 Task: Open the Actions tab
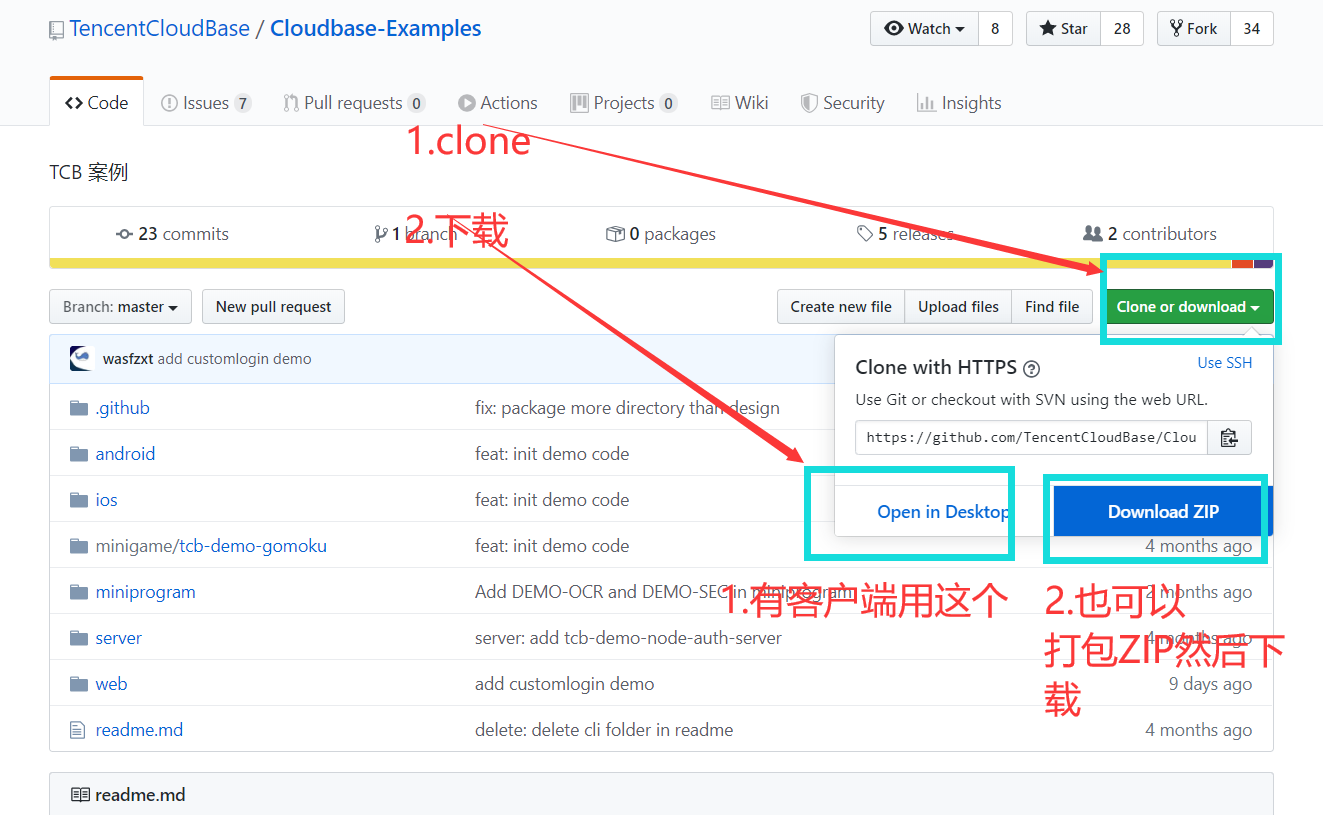click(498, 102)
